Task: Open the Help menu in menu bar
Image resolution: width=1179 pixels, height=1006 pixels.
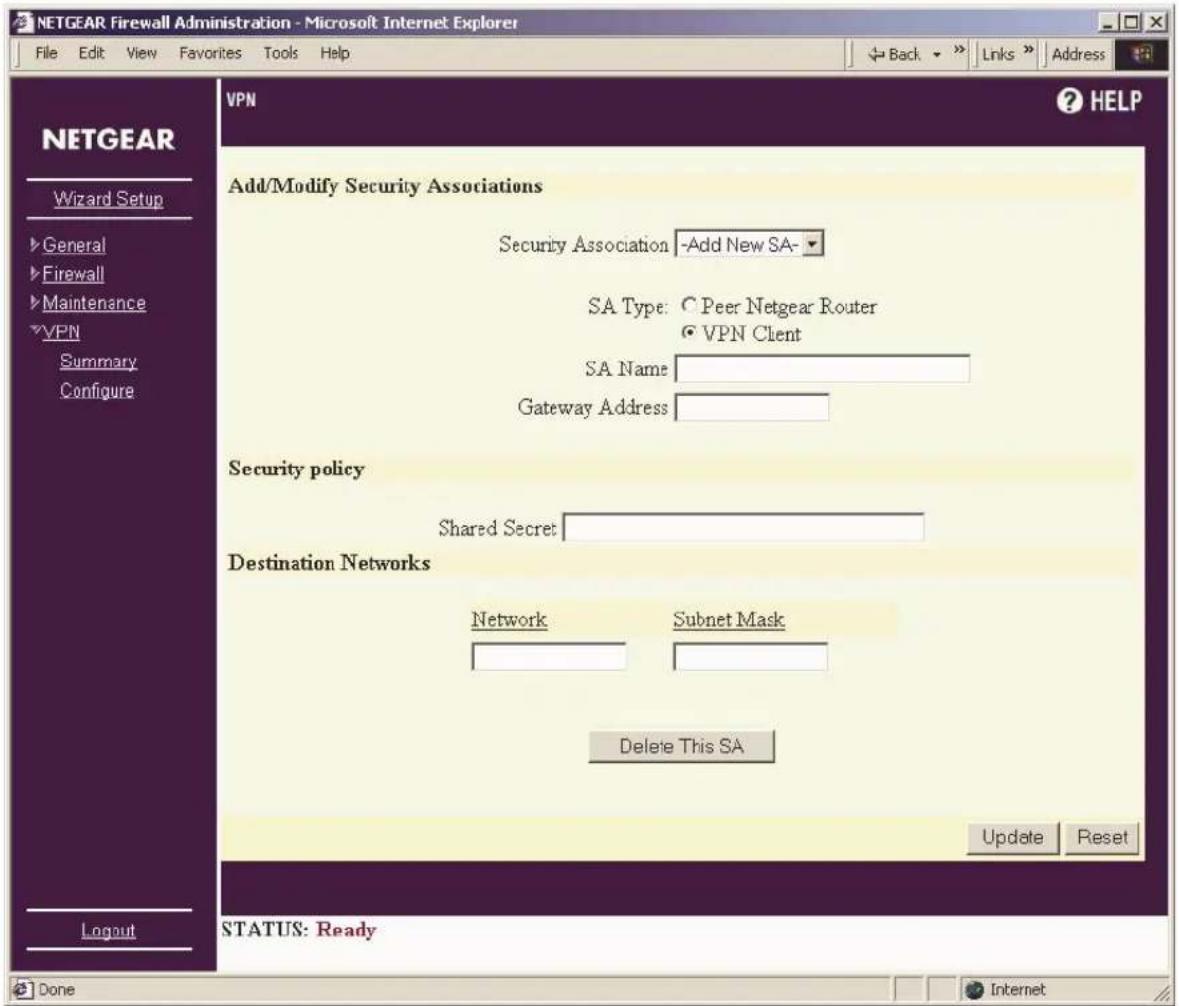Action: pyautogui.click(x=335, y=53)
